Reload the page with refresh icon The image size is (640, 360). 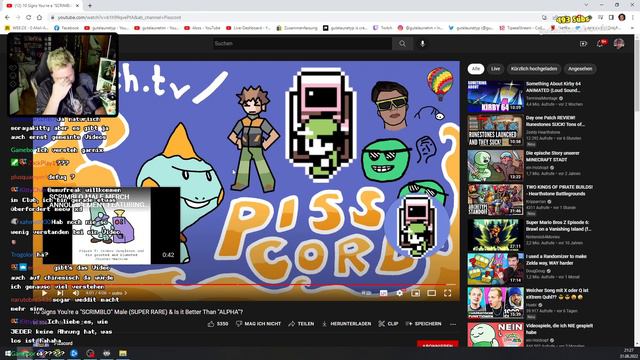(x=28, y=18)
